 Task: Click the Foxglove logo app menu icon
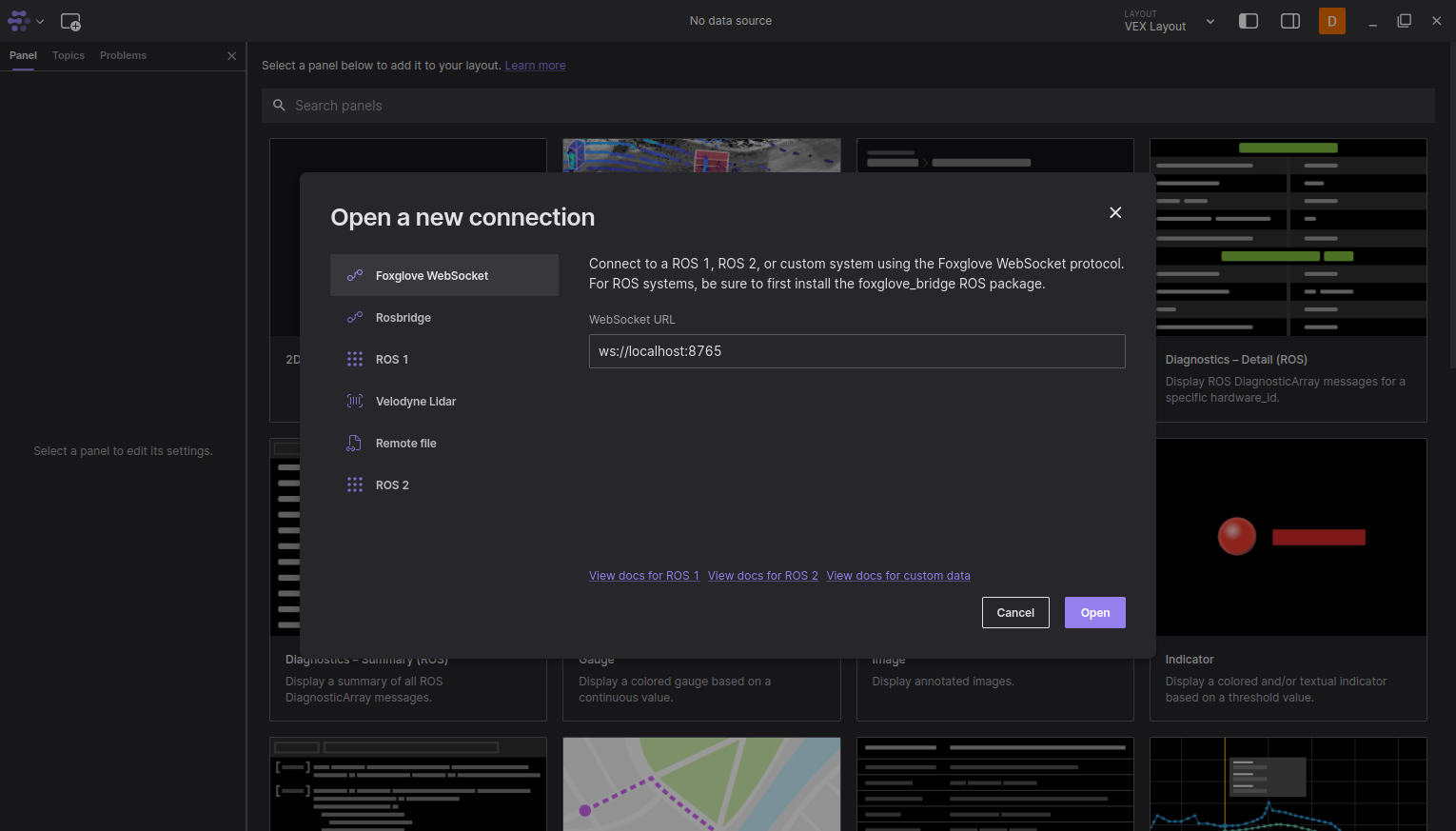19,21
